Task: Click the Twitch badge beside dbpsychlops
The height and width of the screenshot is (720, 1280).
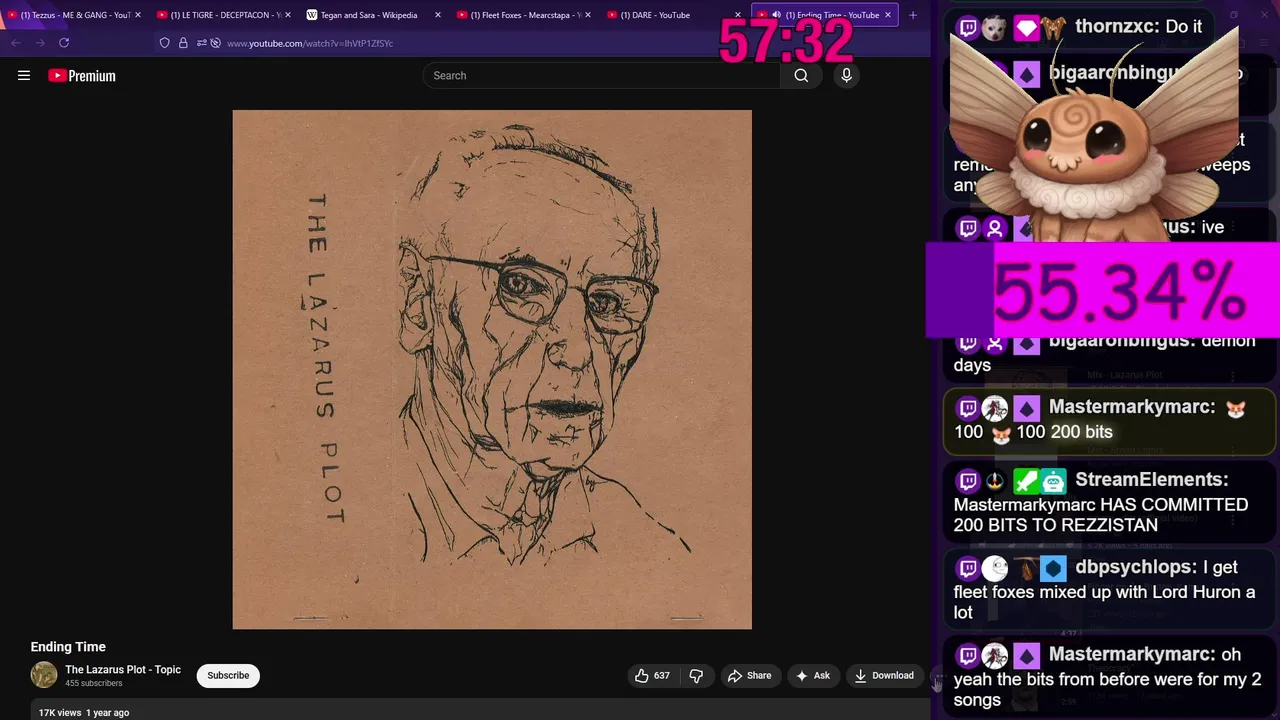Action: 968,569
